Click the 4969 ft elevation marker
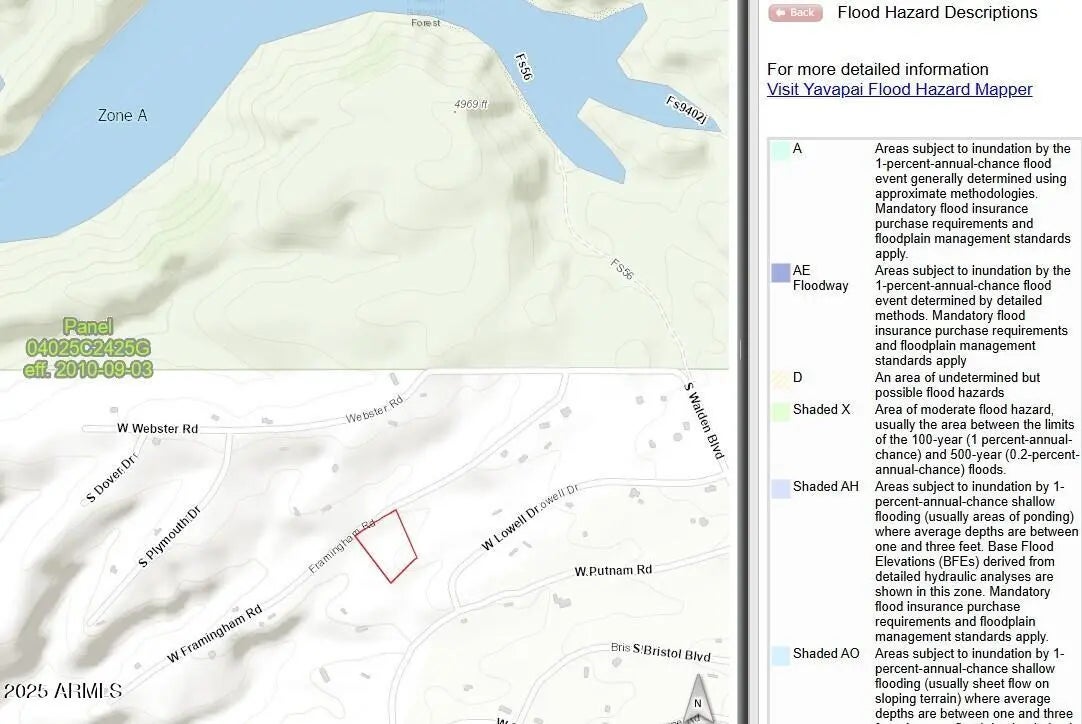The image size is (1082, 724). [470, 105]
